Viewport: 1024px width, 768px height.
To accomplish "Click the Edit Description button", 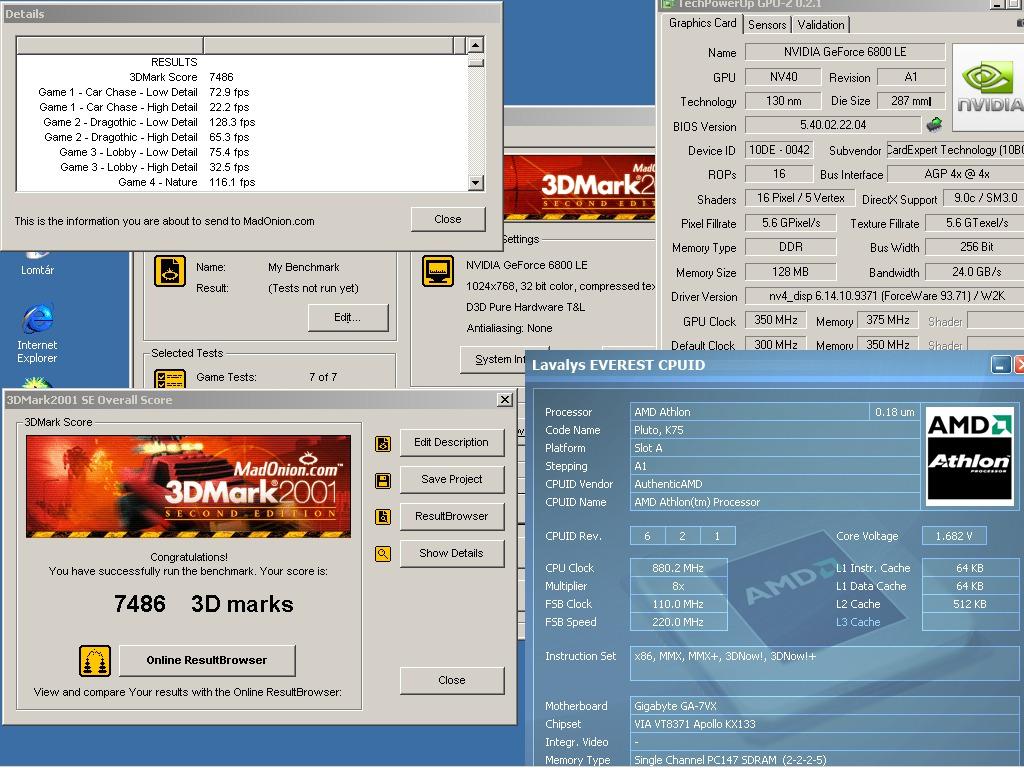I will point(451,443).
